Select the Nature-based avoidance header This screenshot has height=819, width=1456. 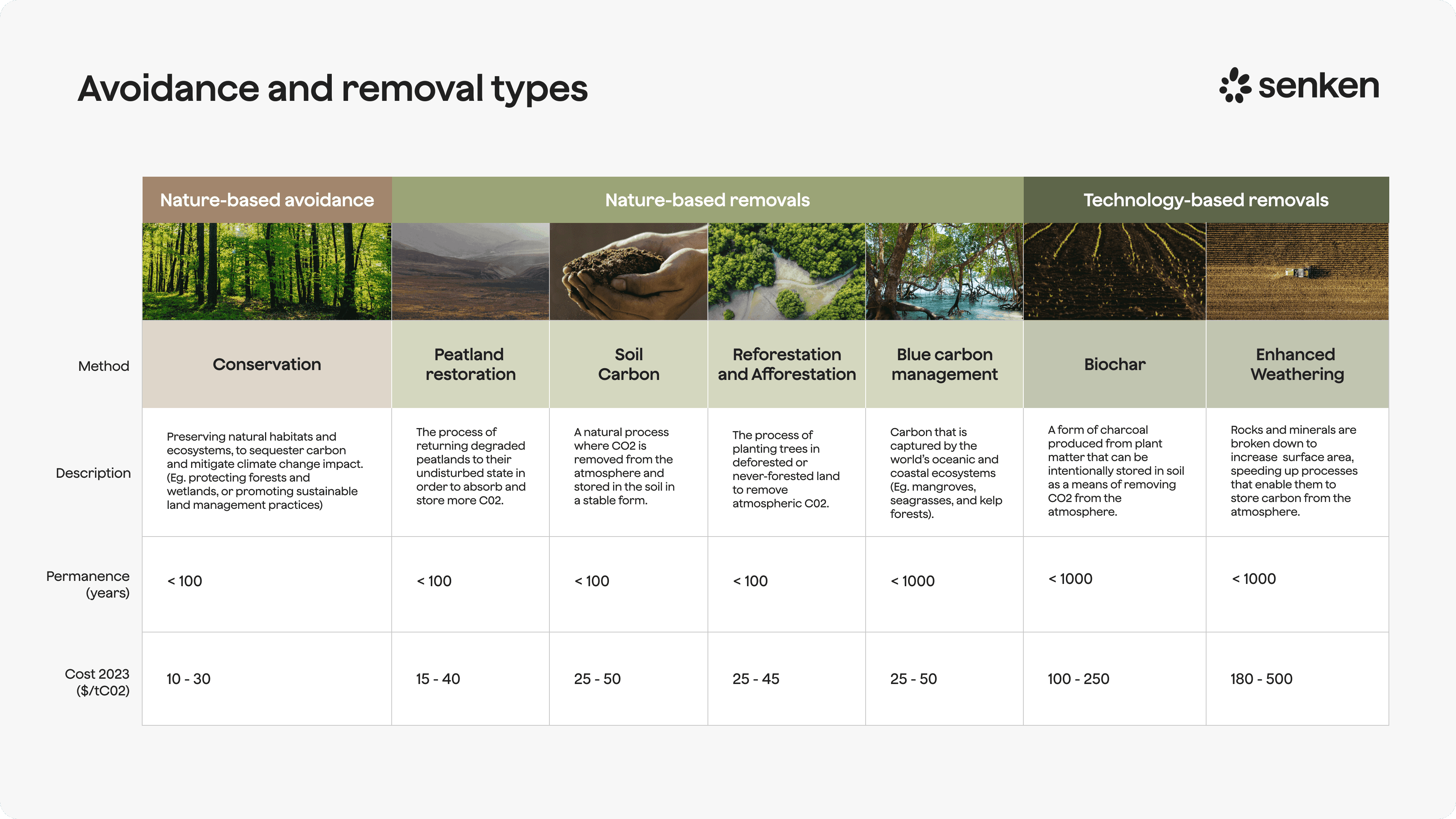267,199
